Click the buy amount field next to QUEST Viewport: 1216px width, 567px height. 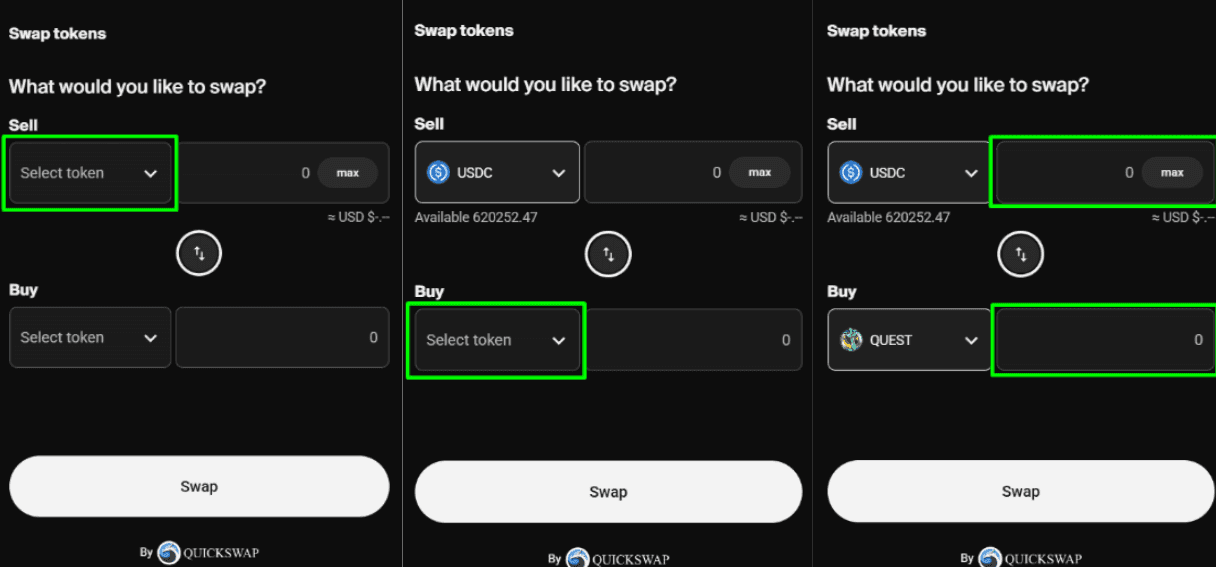tap(1100, 340)
